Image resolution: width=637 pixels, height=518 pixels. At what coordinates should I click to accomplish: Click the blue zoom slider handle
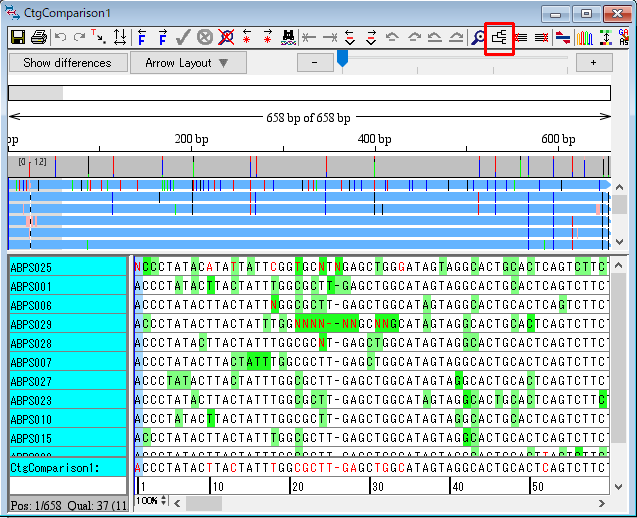[342, 60]
